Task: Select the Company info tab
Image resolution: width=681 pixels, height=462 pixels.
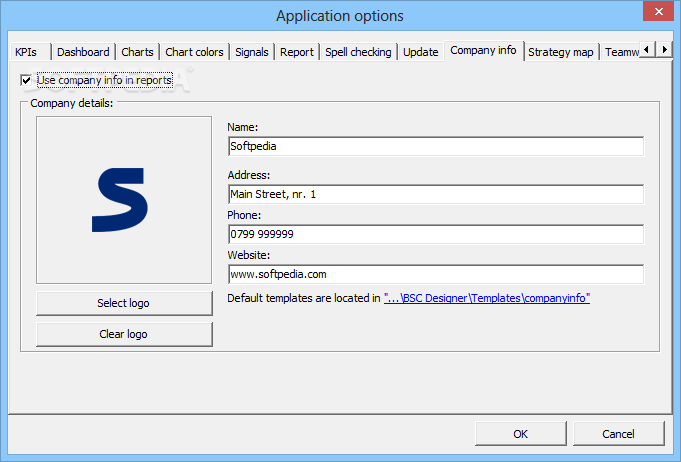Action: click(483, 51)
